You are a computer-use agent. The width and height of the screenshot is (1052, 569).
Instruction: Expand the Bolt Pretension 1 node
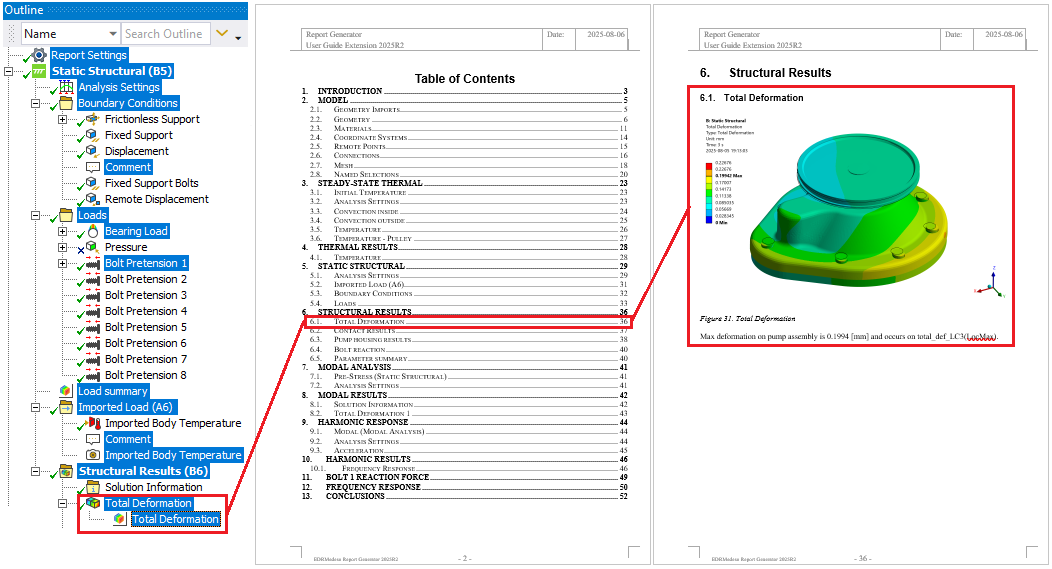(x=62, y=264)
